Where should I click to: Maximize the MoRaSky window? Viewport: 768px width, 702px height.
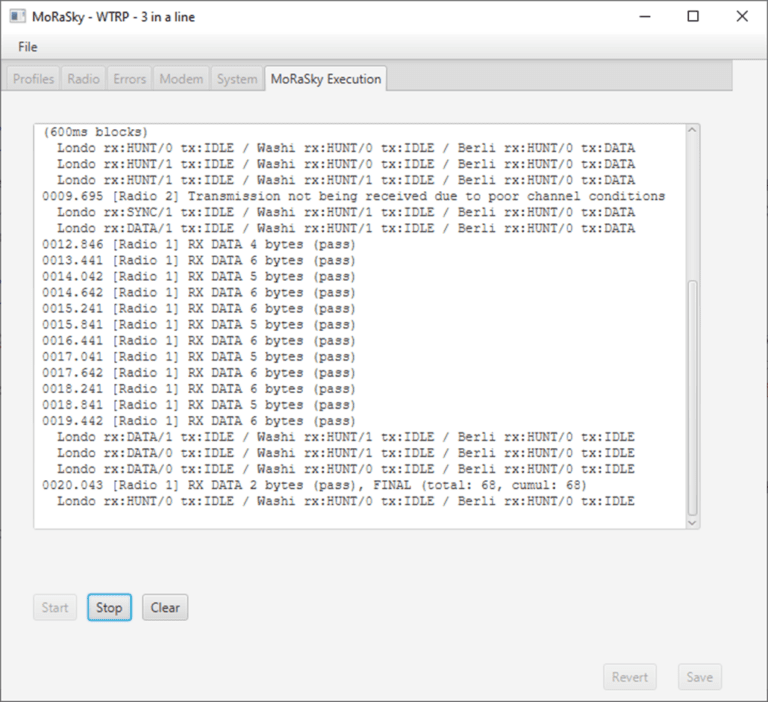[x=693, y=16]
